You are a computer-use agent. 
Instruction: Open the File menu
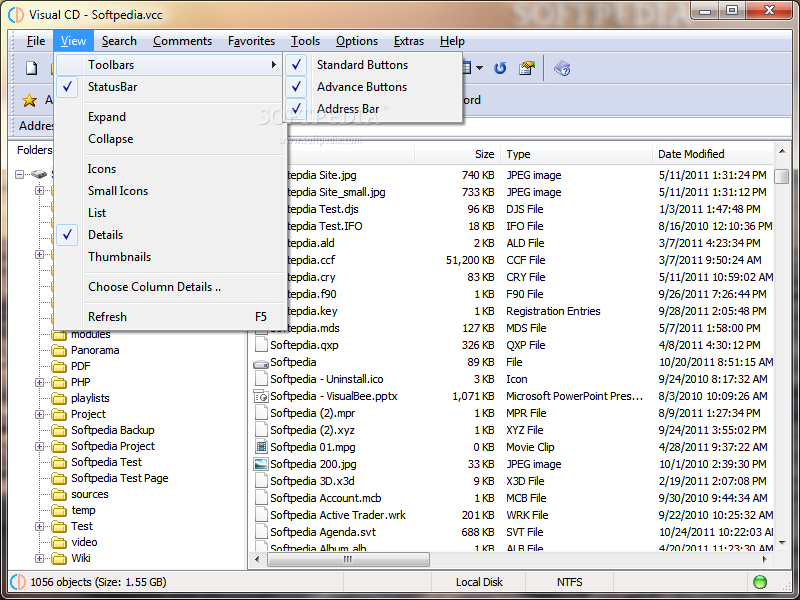click(36, 41)
